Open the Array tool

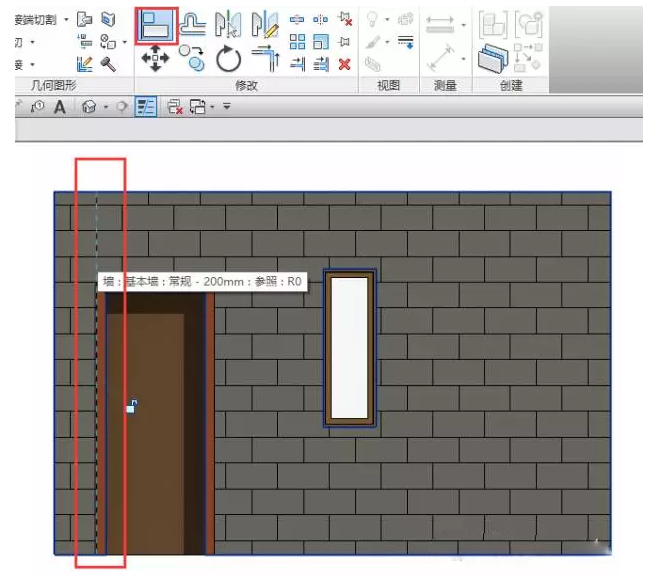(298, 41)
